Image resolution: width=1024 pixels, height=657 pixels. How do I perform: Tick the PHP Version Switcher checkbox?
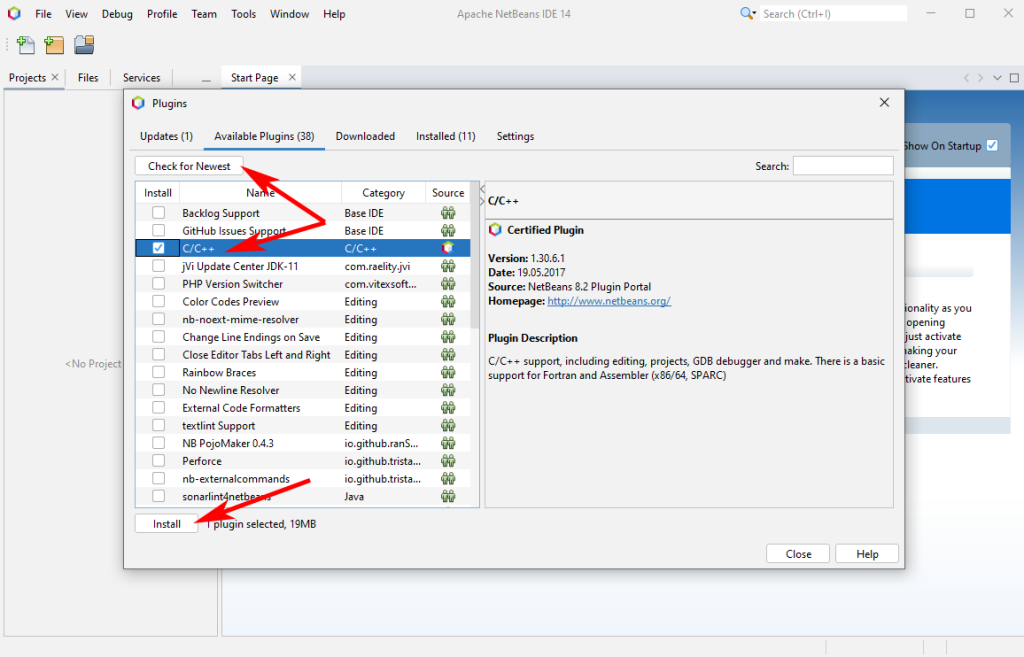coord(159,283)
